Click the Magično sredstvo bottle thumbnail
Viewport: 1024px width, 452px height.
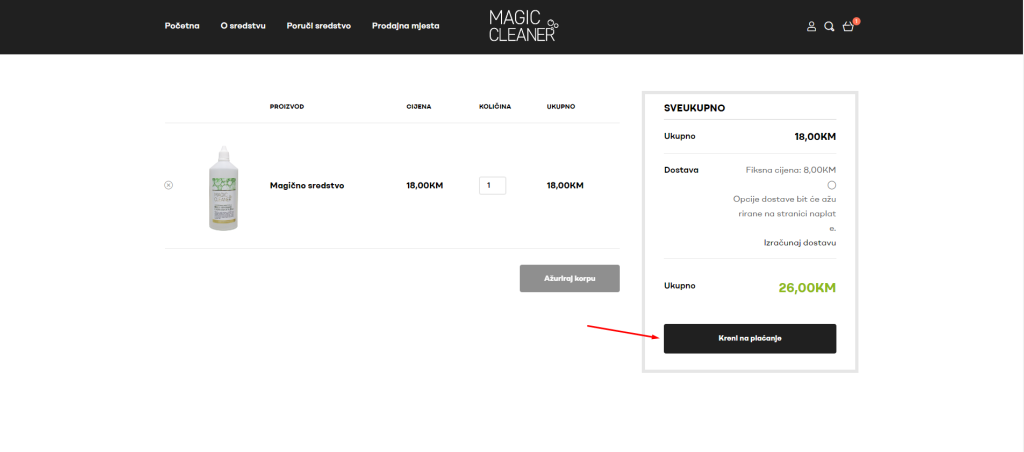tap(223, 187)
